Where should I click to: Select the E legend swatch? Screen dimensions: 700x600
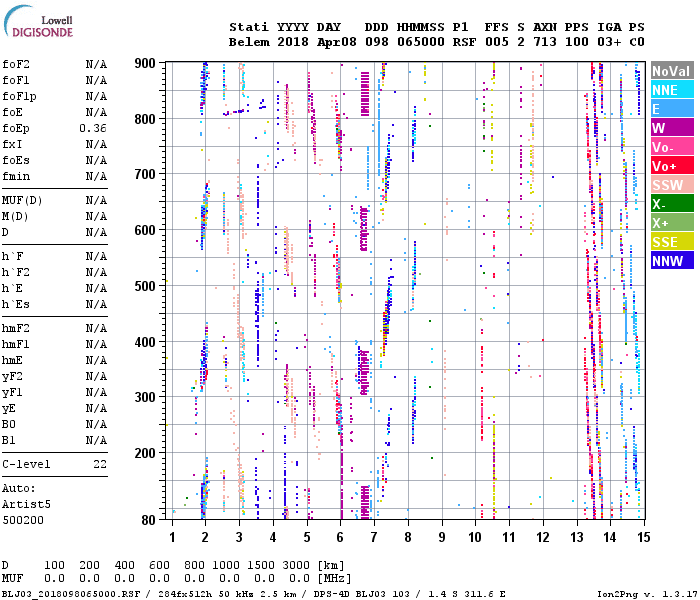coord(672,109)
